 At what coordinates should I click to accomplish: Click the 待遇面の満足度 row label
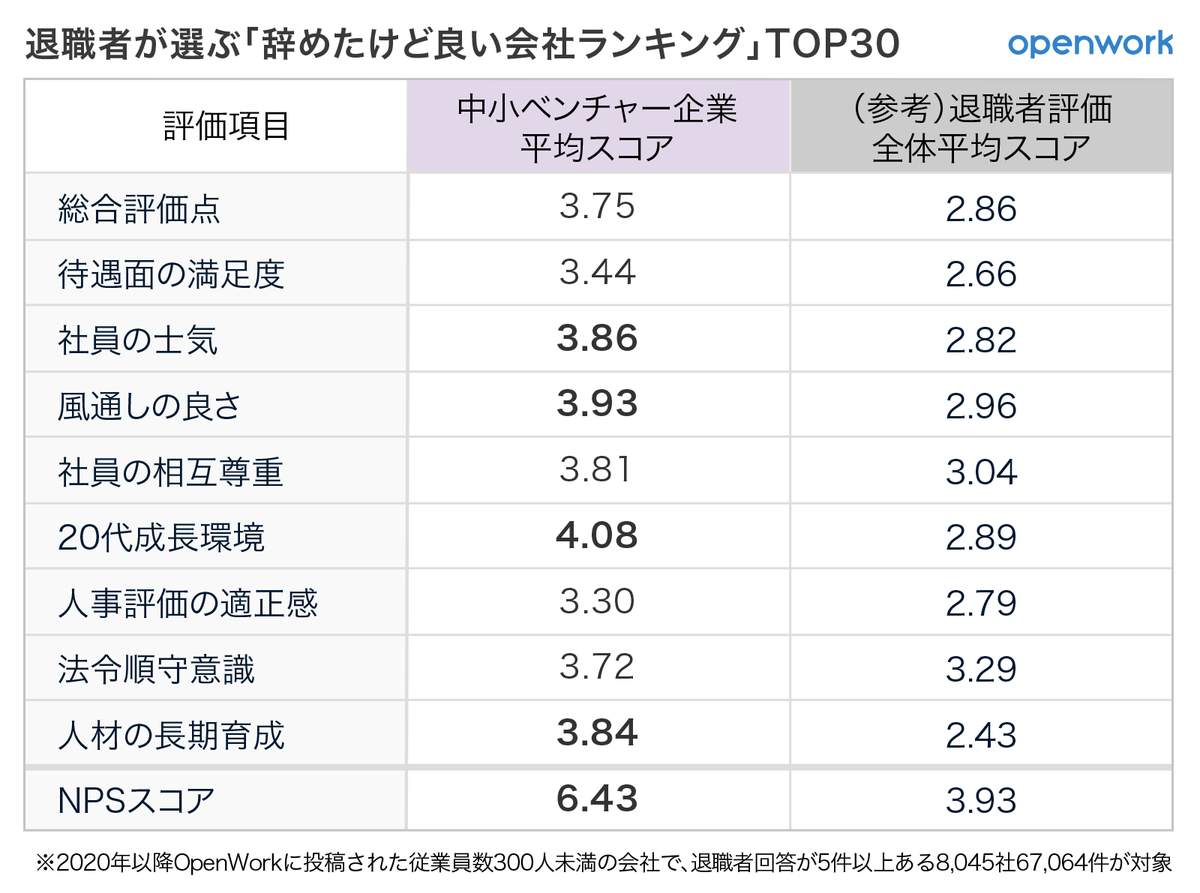(172, 273)
